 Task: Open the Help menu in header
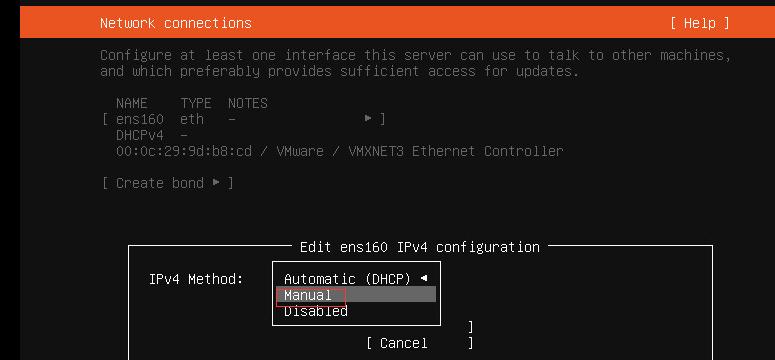click(x=699, y=23)
